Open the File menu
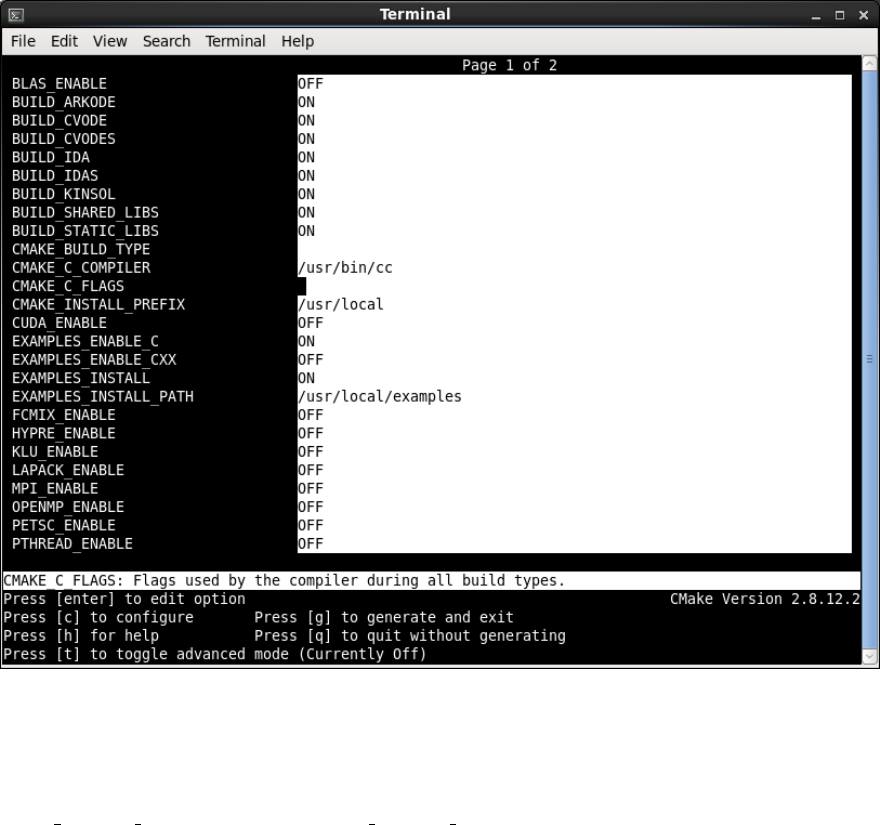The width and height of the screenshot is (880, 825). pyautogui.click(x=23, y=42)
